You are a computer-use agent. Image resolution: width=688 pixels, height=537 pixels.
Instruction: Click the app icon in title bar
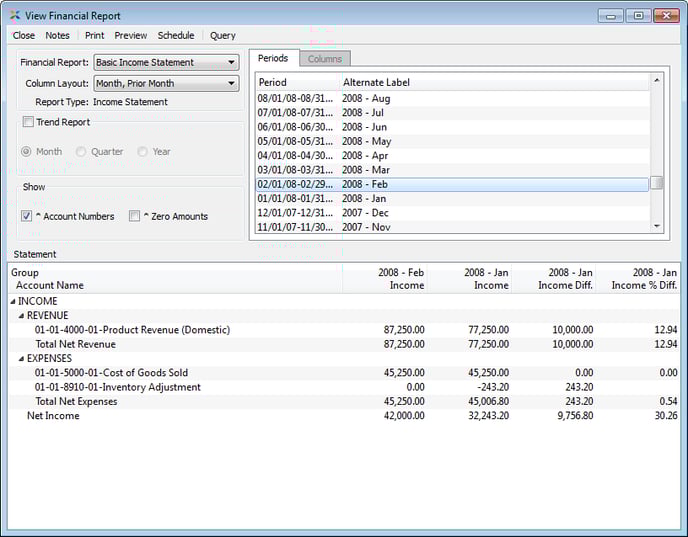14,16
